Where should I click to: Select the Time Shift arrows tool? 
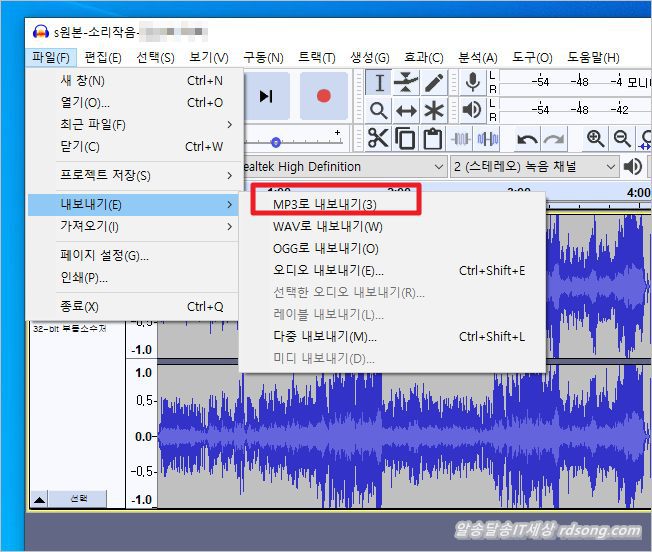pos(406,111)
